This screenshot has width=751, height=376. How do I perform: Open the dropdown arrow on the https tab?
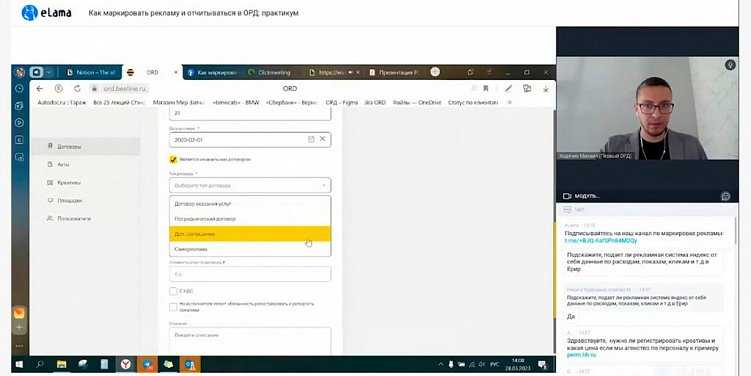[350, 72]
